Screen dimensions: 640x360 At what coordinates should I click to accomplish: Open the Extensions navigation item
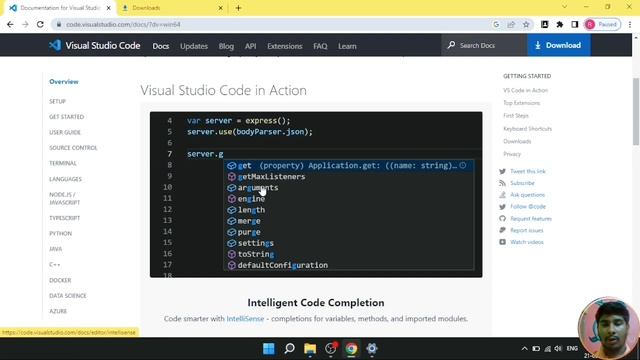click(284, 46)
